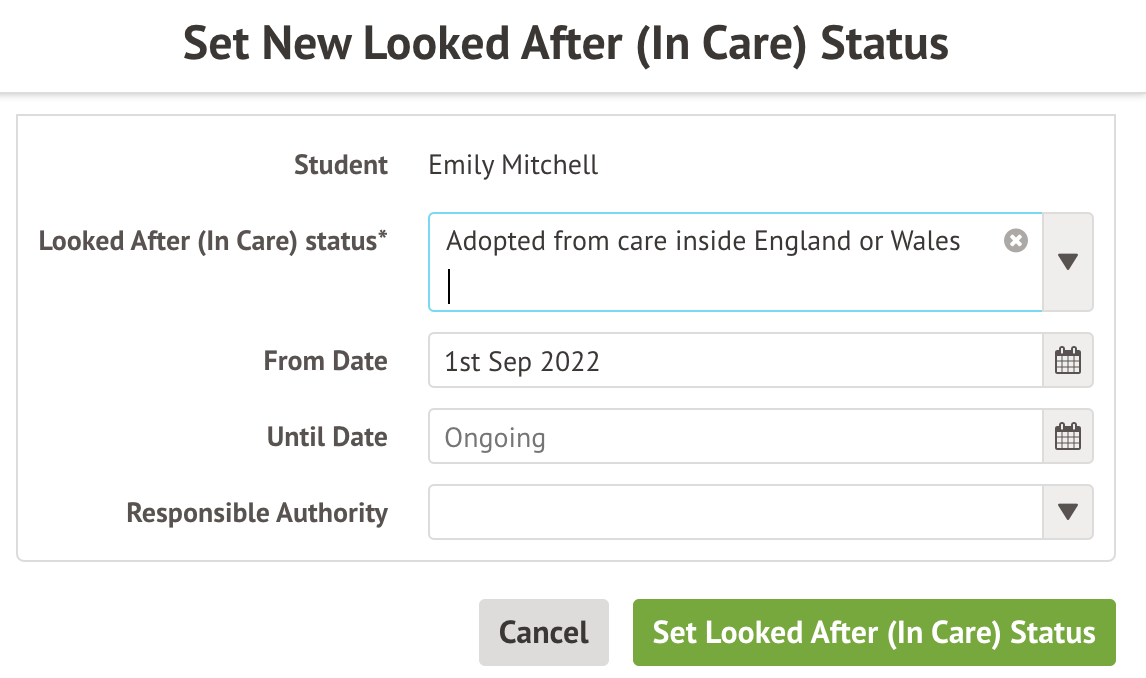This screenshot has height=678, width=1146.
Task: Click the 'Set New Looked After' dialog heading
Action: [566, 45]
